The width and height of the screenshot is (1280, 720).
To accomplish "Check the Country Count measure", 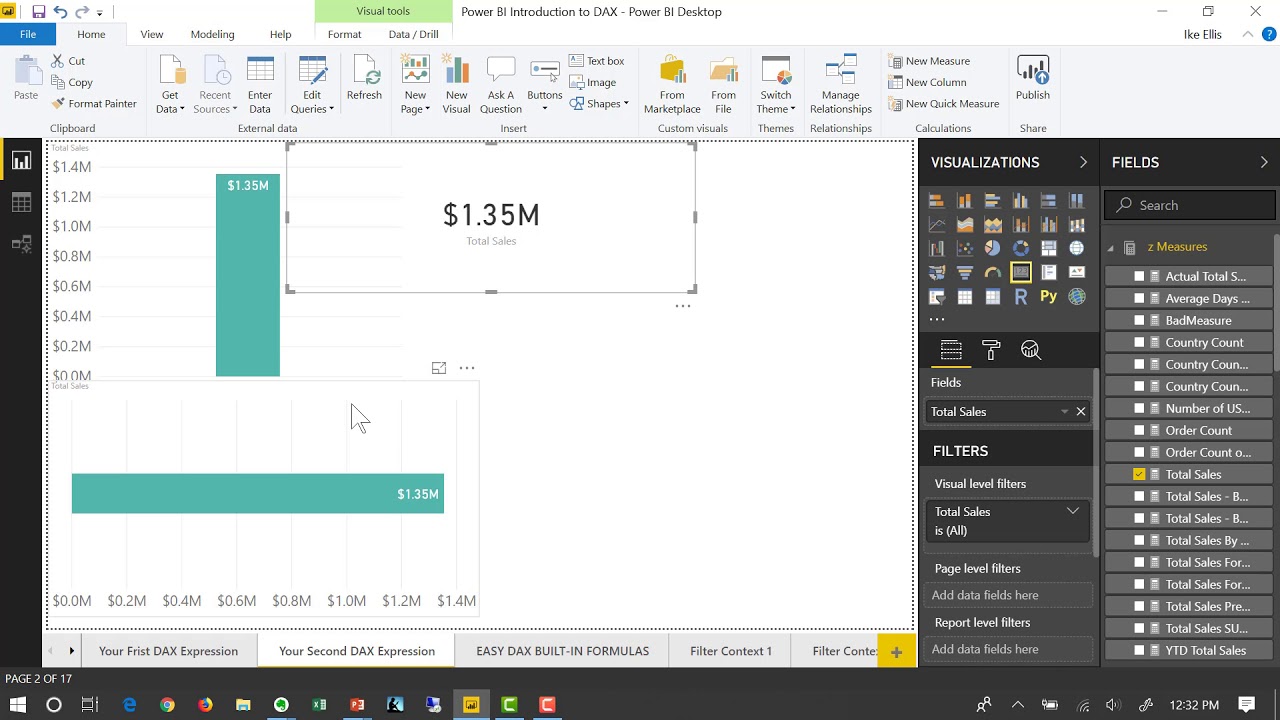I will click(x=1139, y=342).
